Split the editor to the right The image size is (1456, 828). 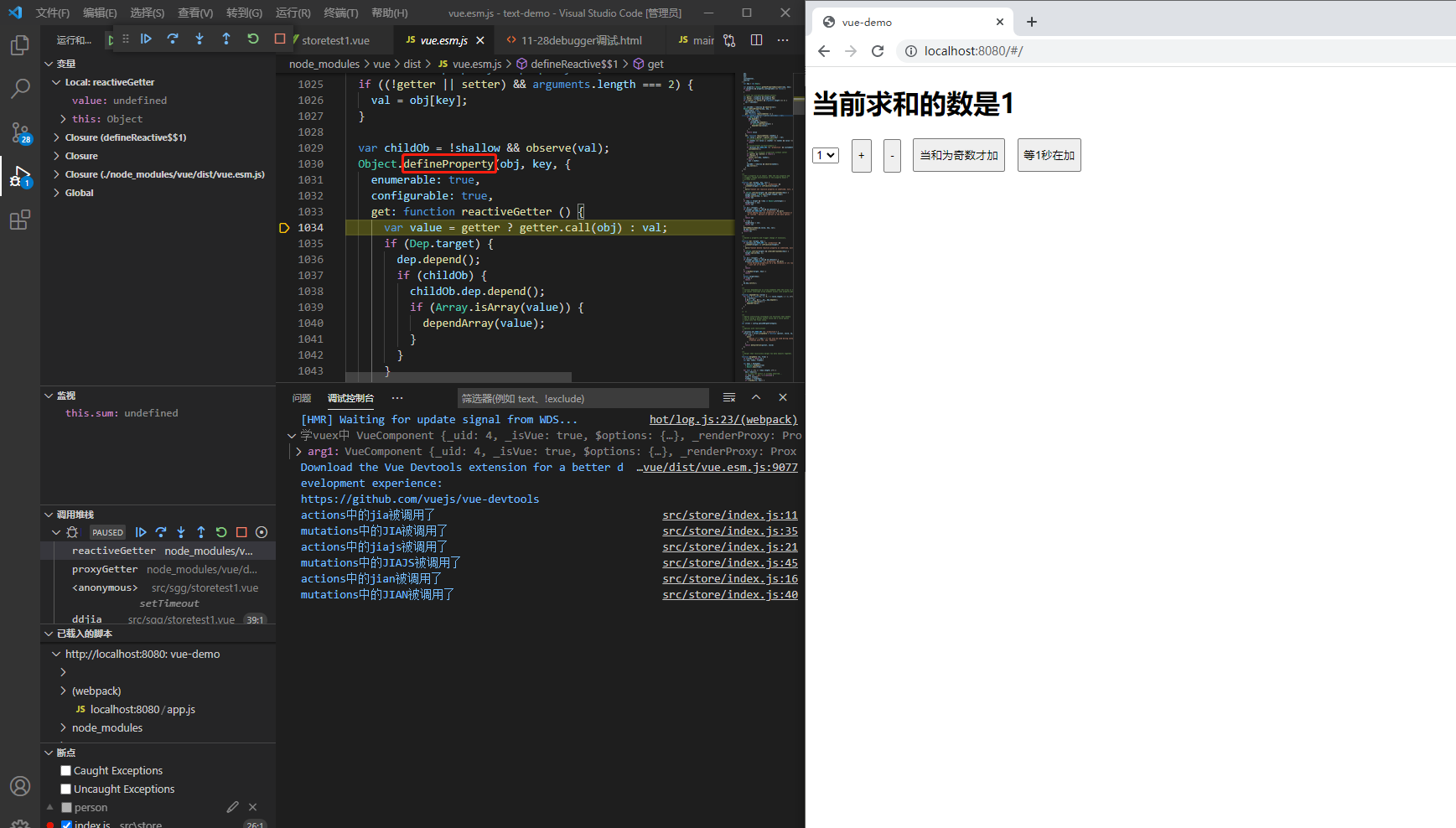point(756,40)
